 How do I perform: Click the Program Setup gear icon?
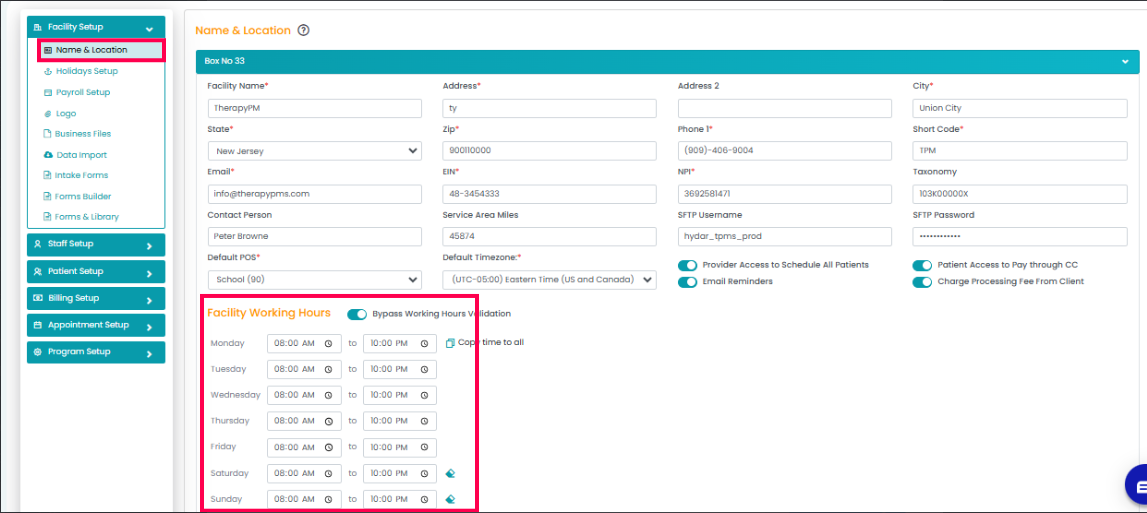38,352
